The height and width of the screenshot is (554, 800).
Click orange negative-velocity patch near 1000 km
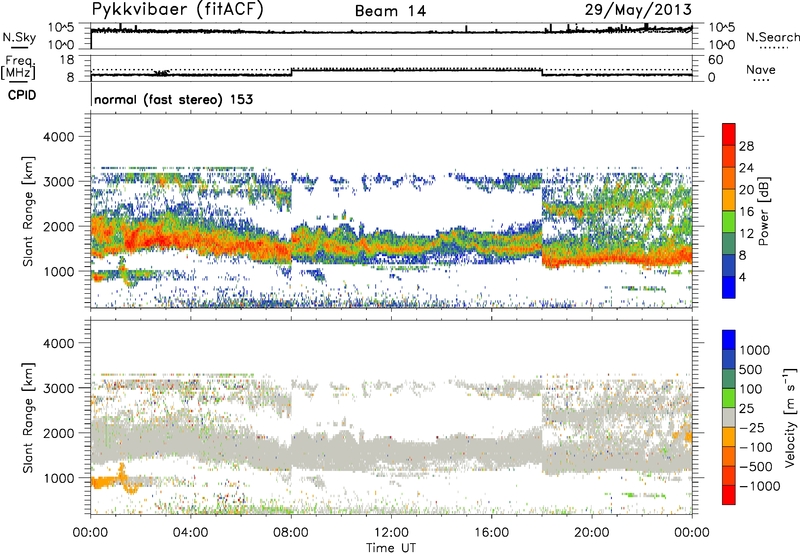coord(107,482)
